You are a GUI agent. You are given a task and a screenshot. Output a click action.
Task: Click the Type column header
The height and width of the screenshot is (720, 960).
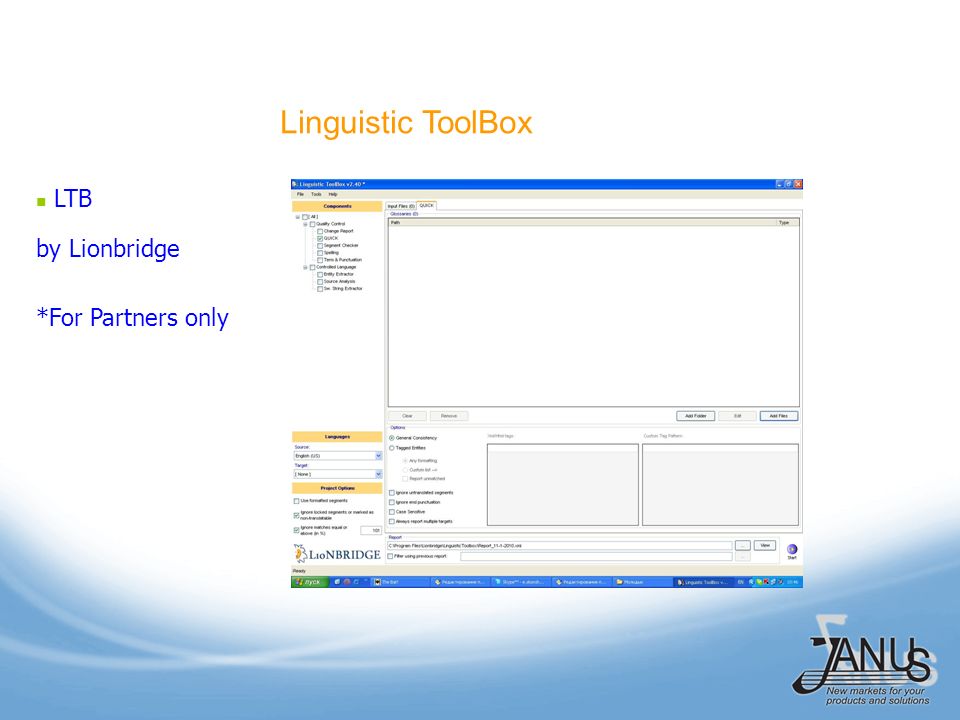[787, 222]
